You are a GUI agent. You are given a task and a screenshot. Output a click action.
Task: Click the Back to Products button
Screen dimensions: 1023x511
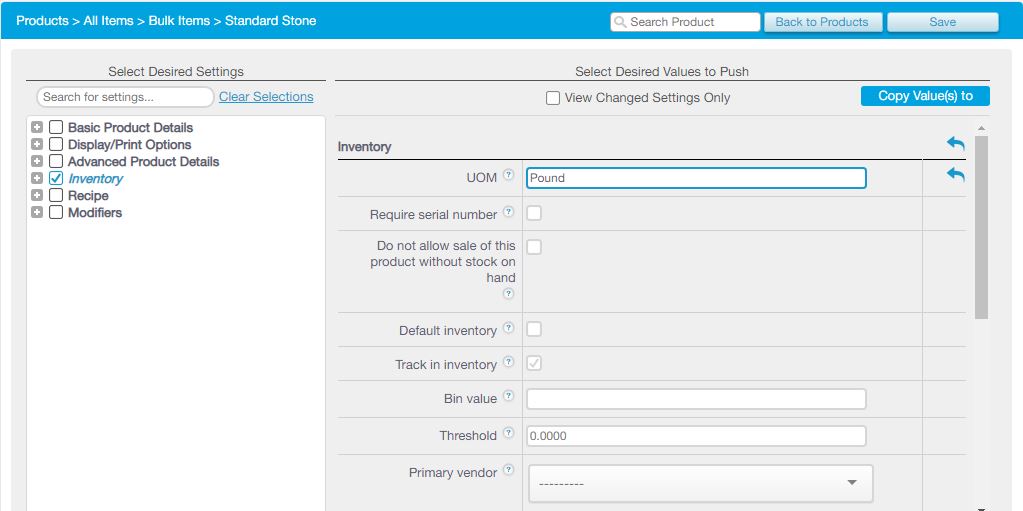point(822,22)
